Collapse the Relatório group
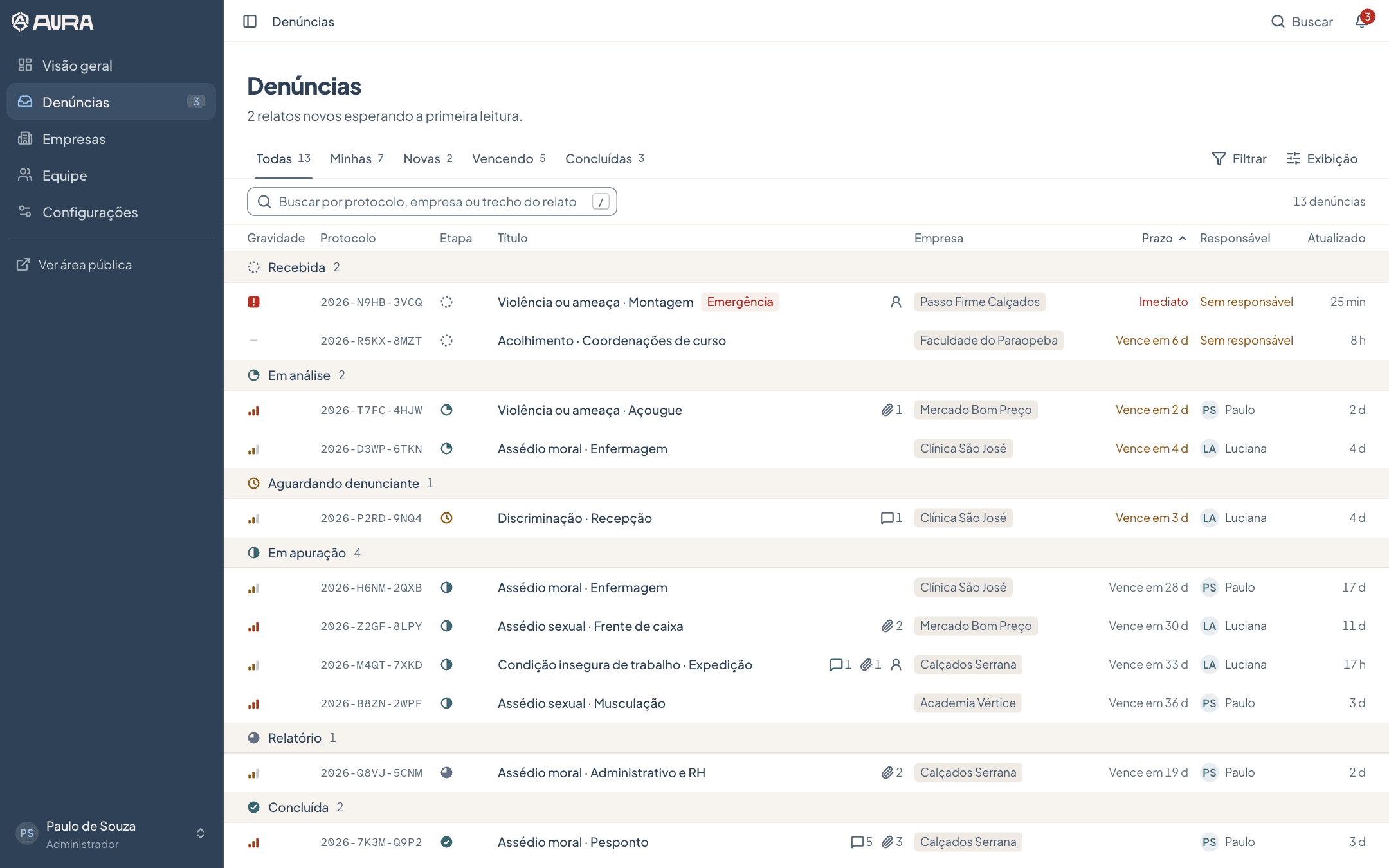 tap(806, 737)
